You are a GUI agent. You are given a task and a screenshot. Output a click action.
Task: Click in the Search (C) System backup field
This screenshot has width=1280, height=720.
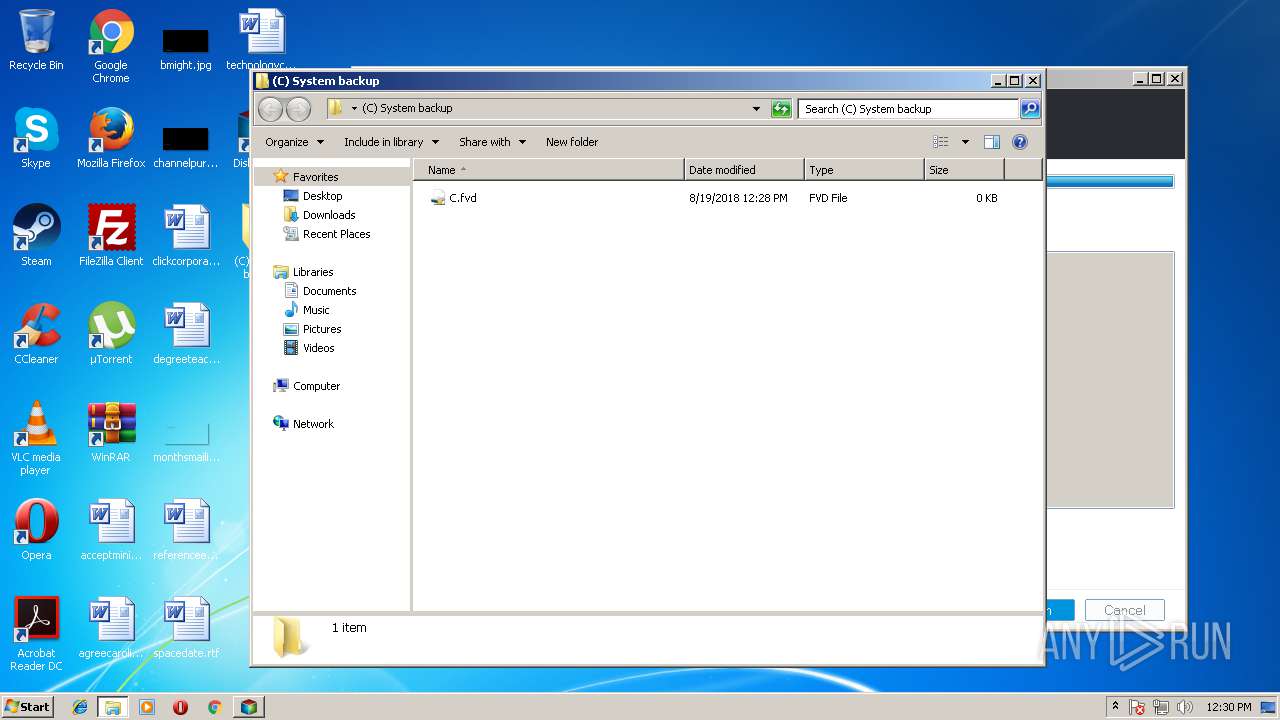pos(908,109)
